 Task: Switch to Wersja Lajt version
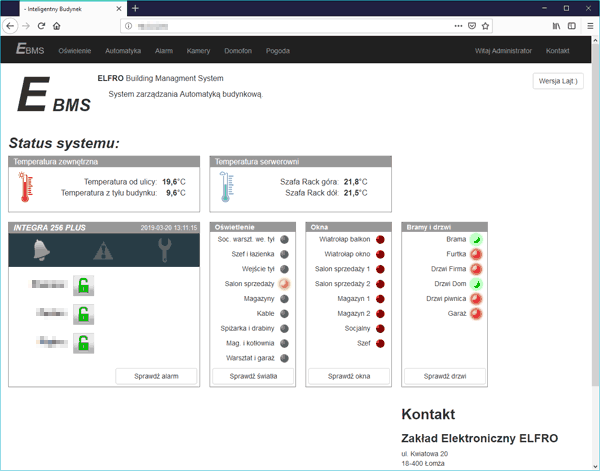click(558, 81)
